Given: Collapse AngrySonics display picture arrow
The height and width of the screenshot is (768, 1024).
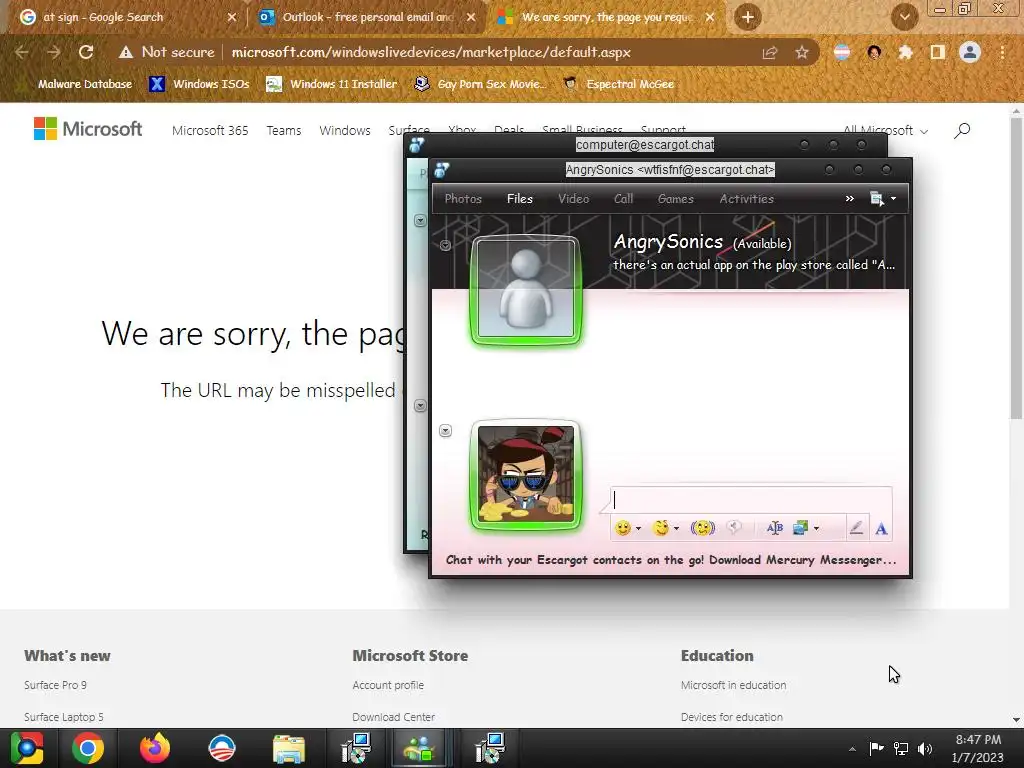Looking at the screenshot, I should [x=445, y=246].
